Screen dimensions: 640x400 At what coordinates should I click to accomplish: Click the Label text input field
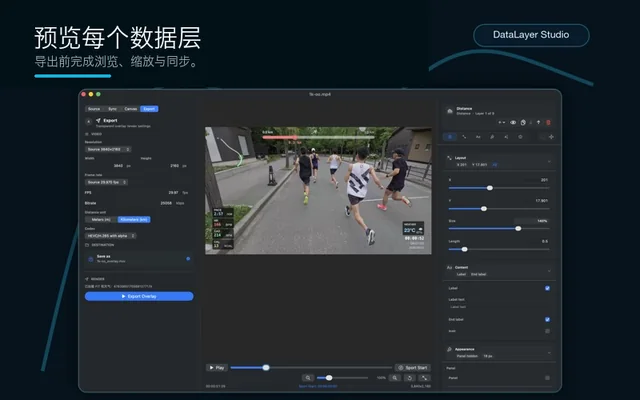pos(499,307)
